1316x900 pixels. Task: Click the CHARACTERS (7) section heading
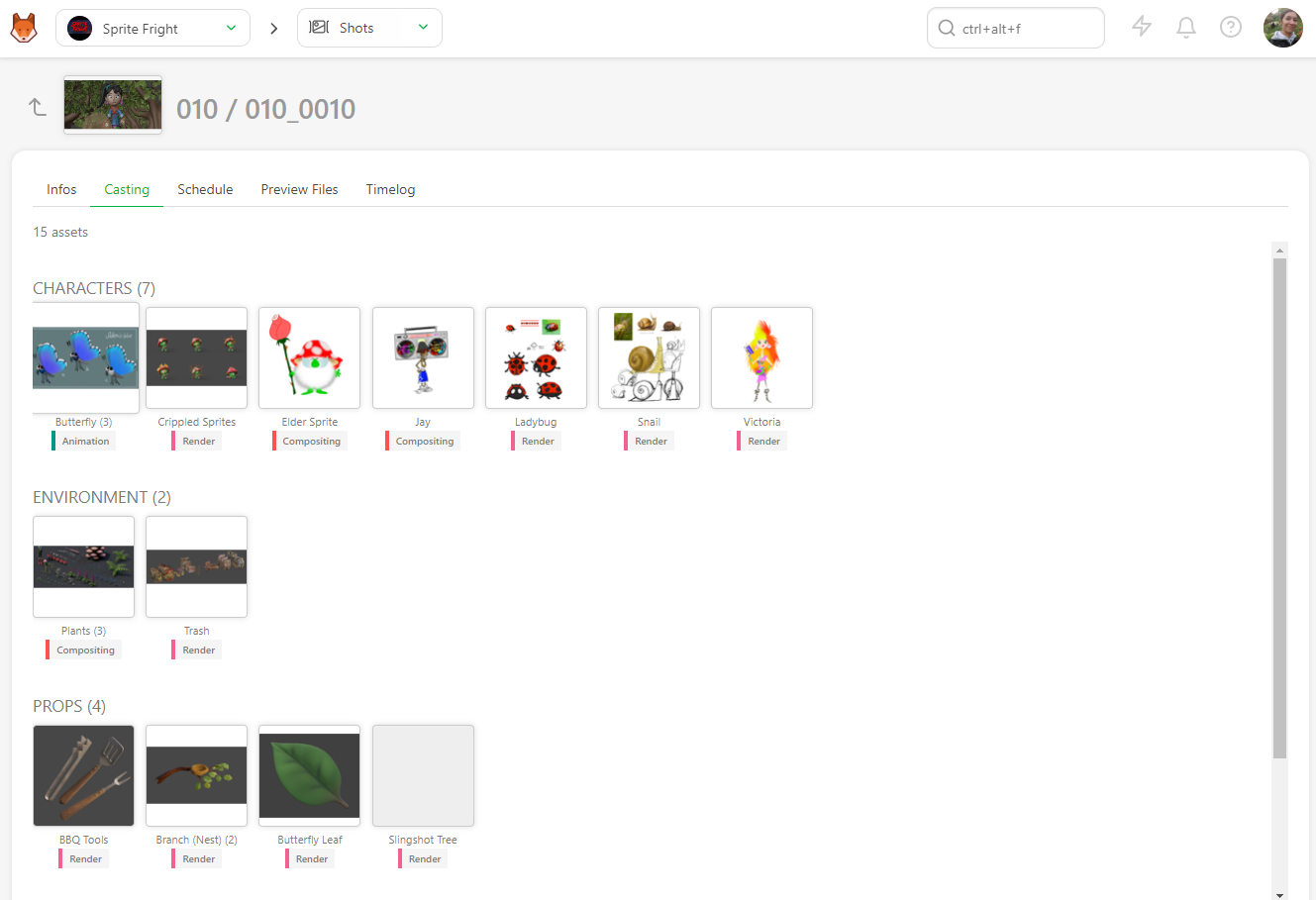pos(94,288)
